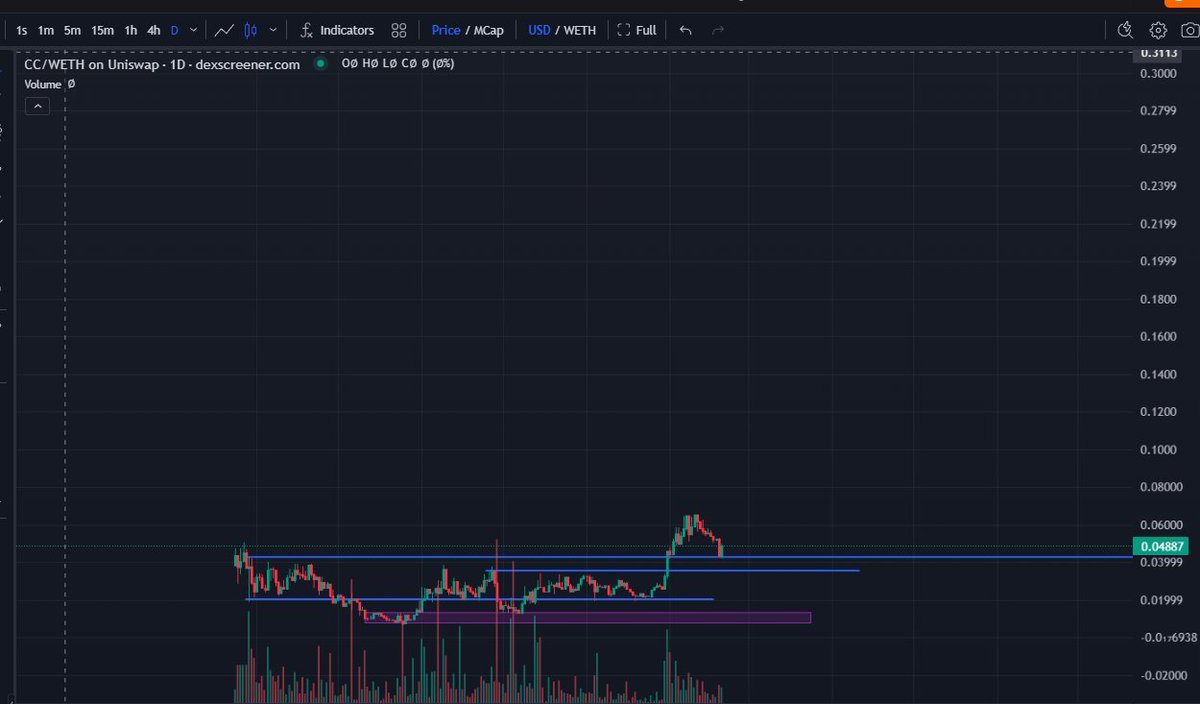Select the 1s timeframe
The width and height of the screenshot is (1200, 704).
[22, 30]
